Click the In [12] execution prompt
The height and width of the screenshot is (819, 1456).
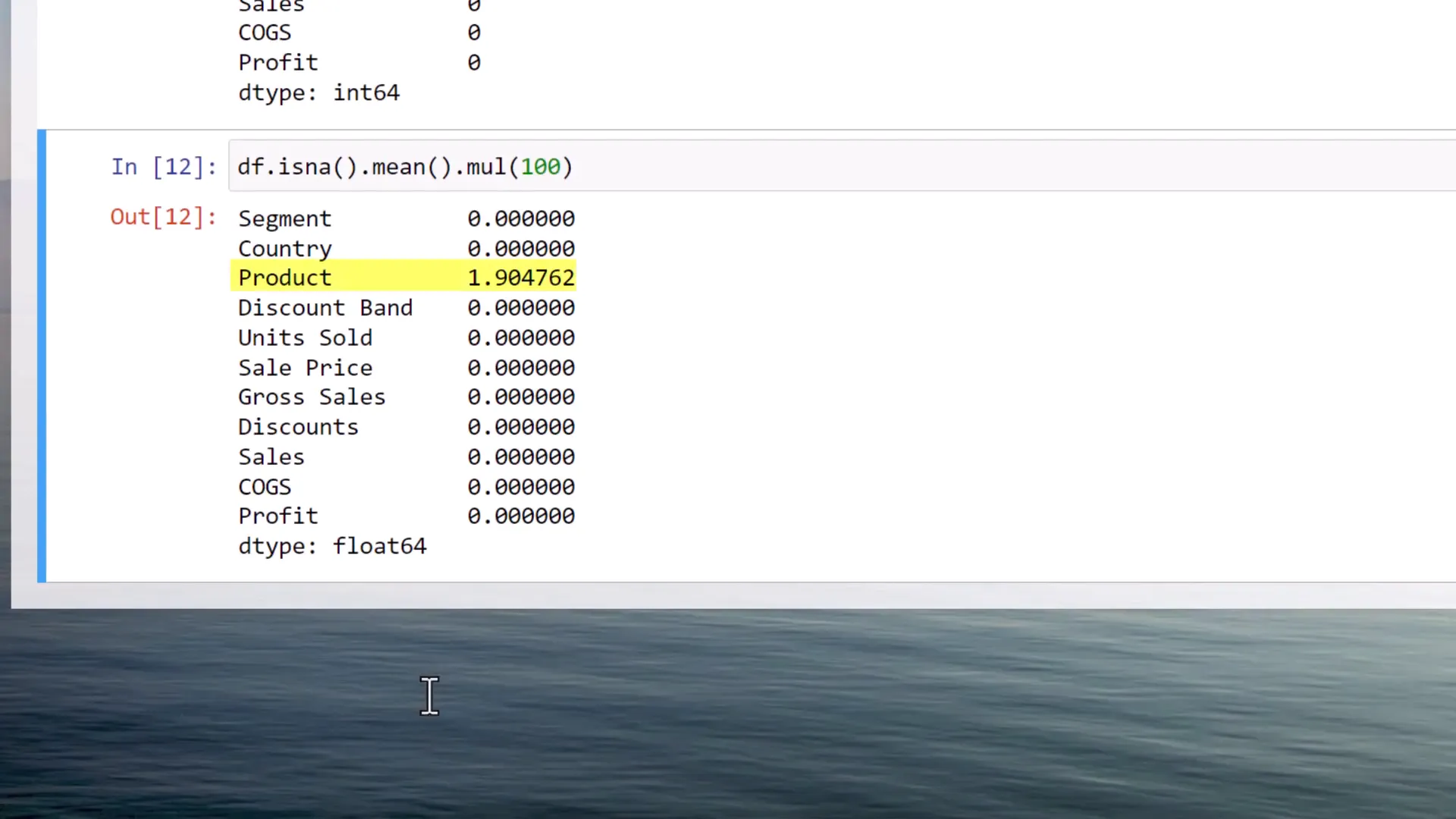coord(163,167)
